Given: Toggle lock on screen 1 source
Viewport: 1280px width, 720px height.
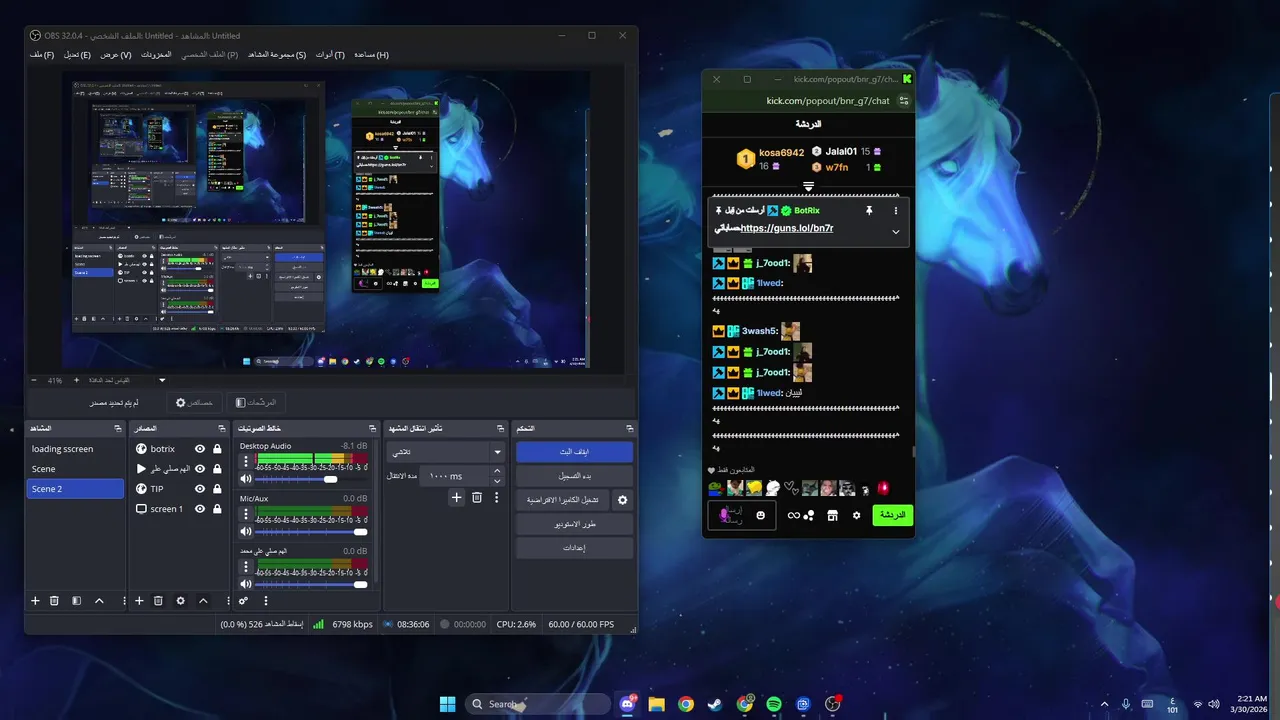Looking at the screenshot, I should point(217,509).
